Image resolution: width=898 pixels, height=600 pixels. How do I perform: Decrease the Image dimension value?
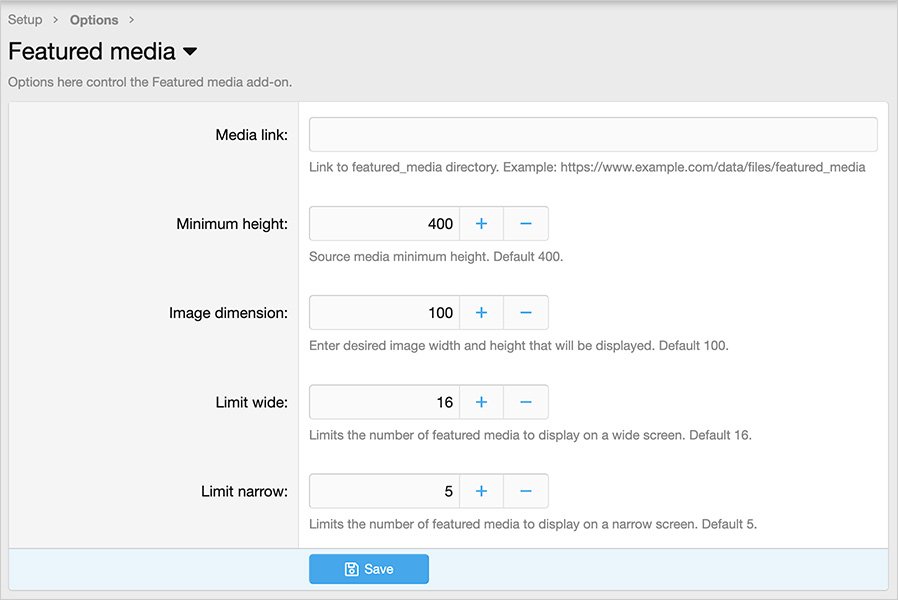coord(526,313)
